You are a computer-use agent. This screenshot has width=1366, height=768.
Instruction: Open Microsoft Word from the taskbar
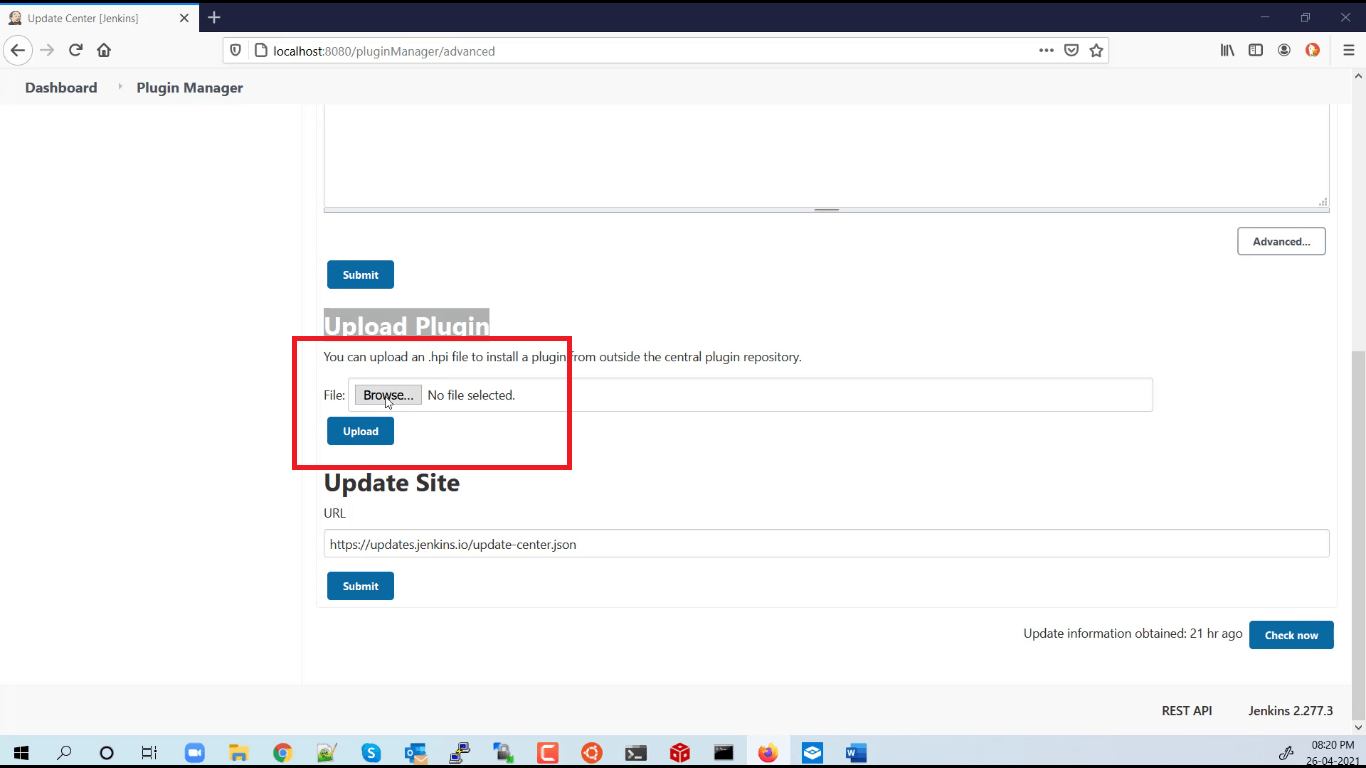(855, 752)
